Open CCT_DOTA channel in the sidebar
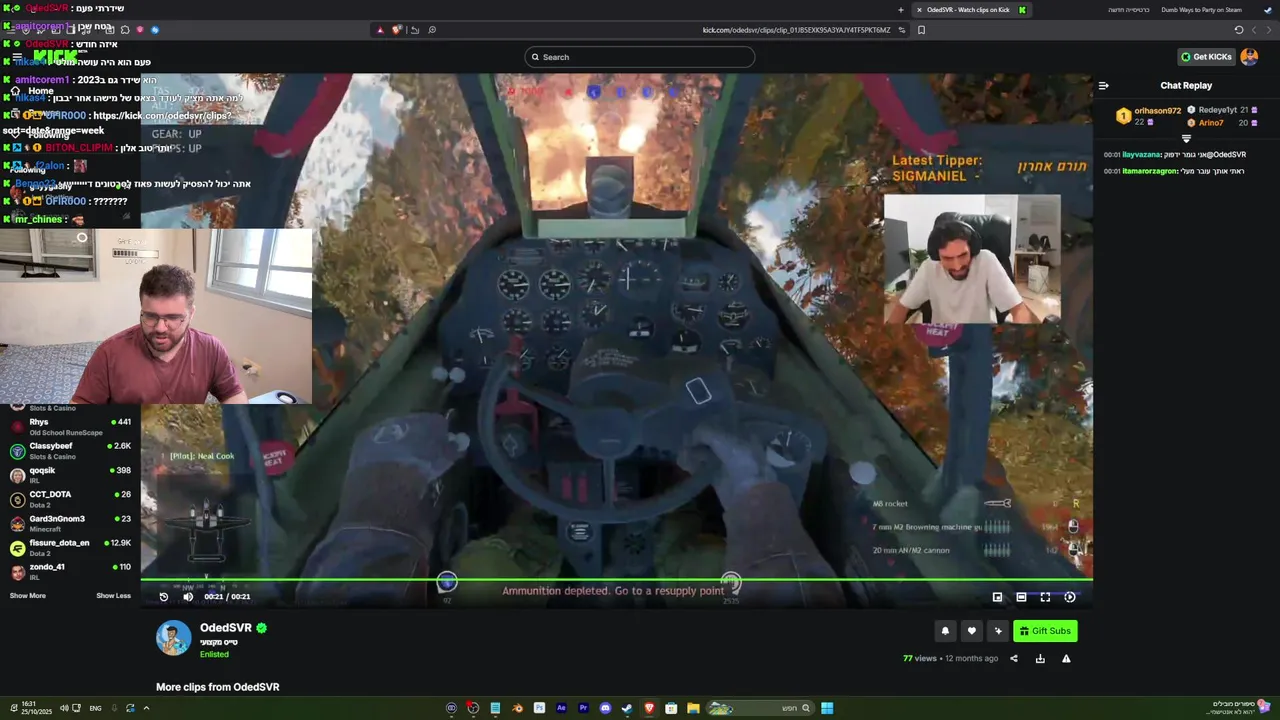Screen dimensions: 1280x720 tap(70, 499)
